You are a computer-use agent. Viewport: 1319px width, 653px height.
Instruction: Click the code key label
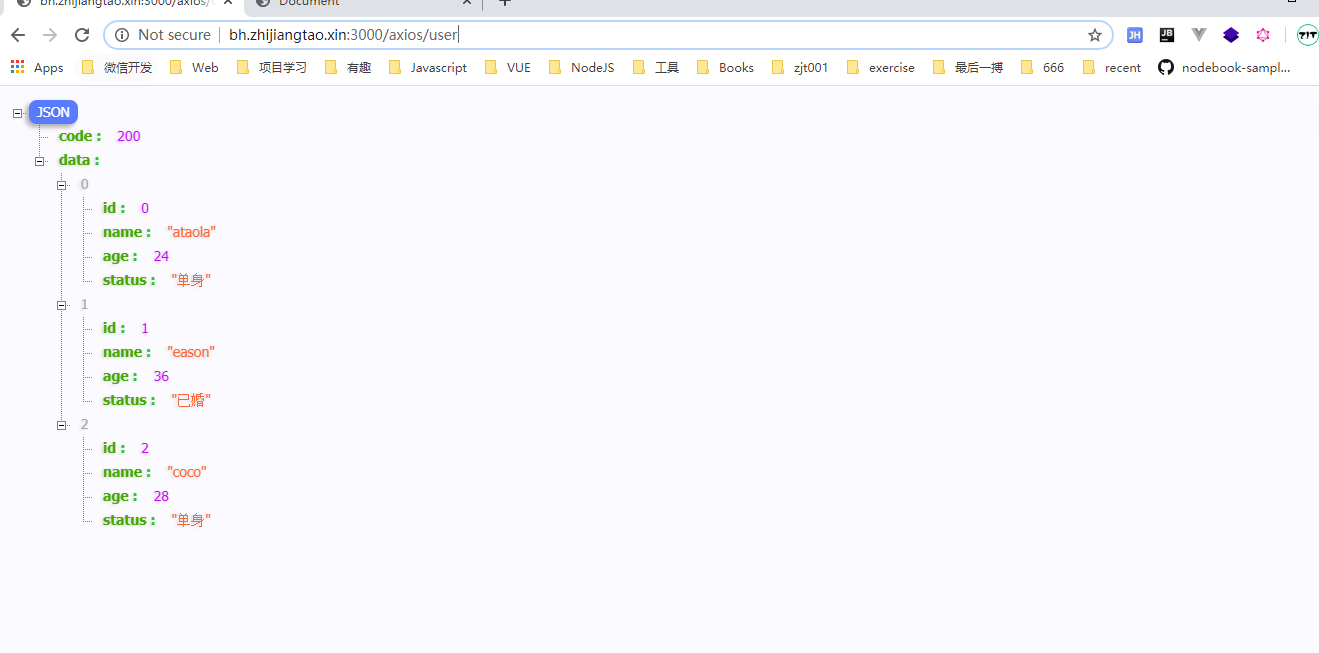pos(80,136)
